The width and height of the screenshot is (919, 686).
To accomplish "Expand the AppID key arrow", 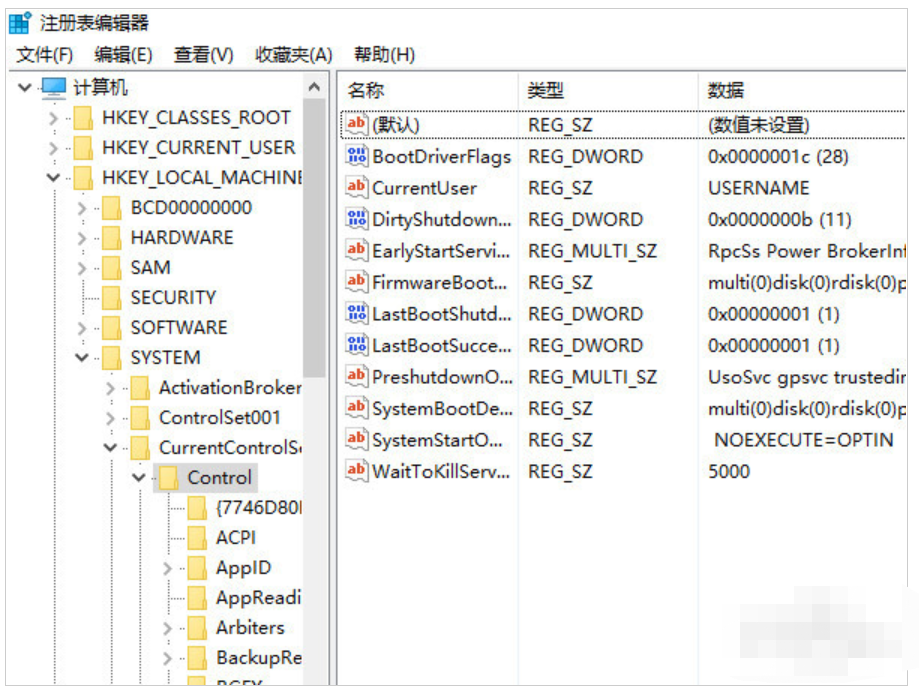I will tap(167, 568).
